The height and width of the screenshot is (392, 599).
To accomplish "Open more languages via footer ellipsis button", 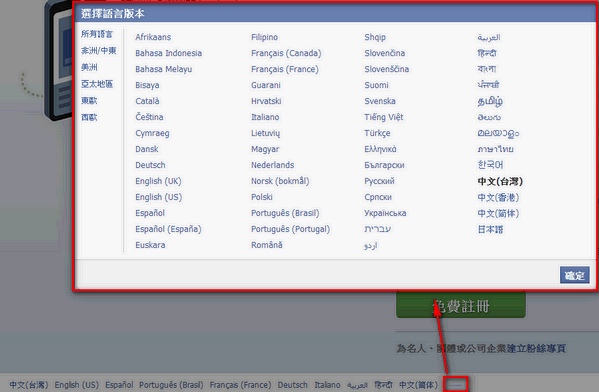I will coord(455,384).
